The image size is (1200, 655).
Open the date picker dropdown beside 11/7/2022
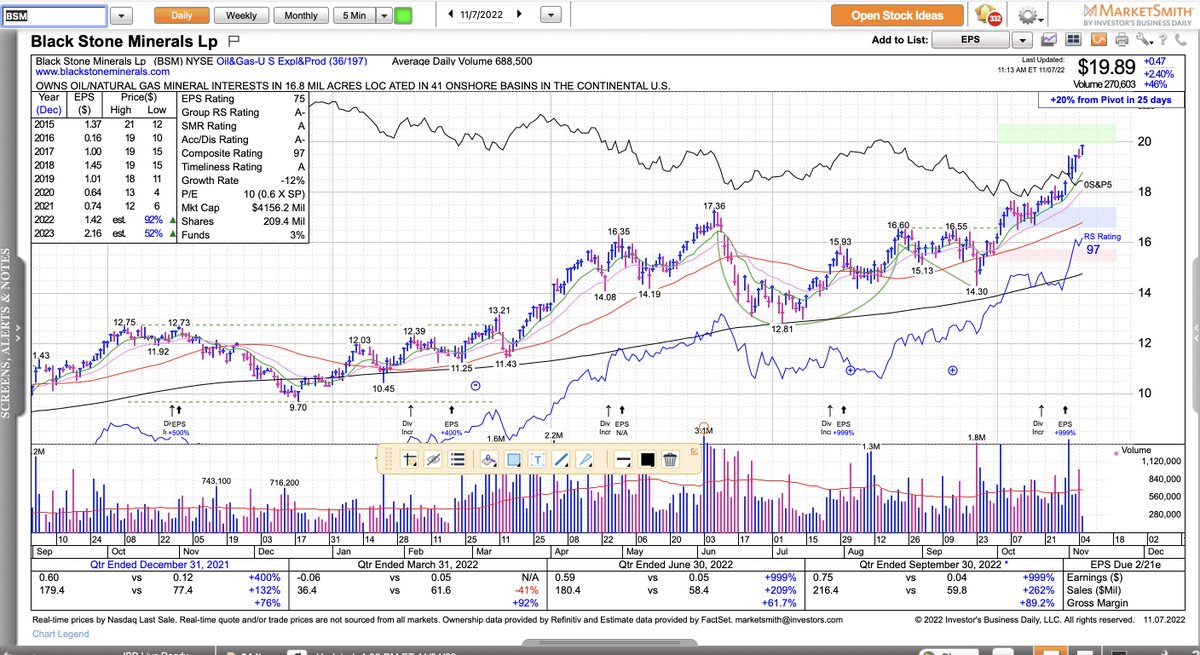pos(549,15)
